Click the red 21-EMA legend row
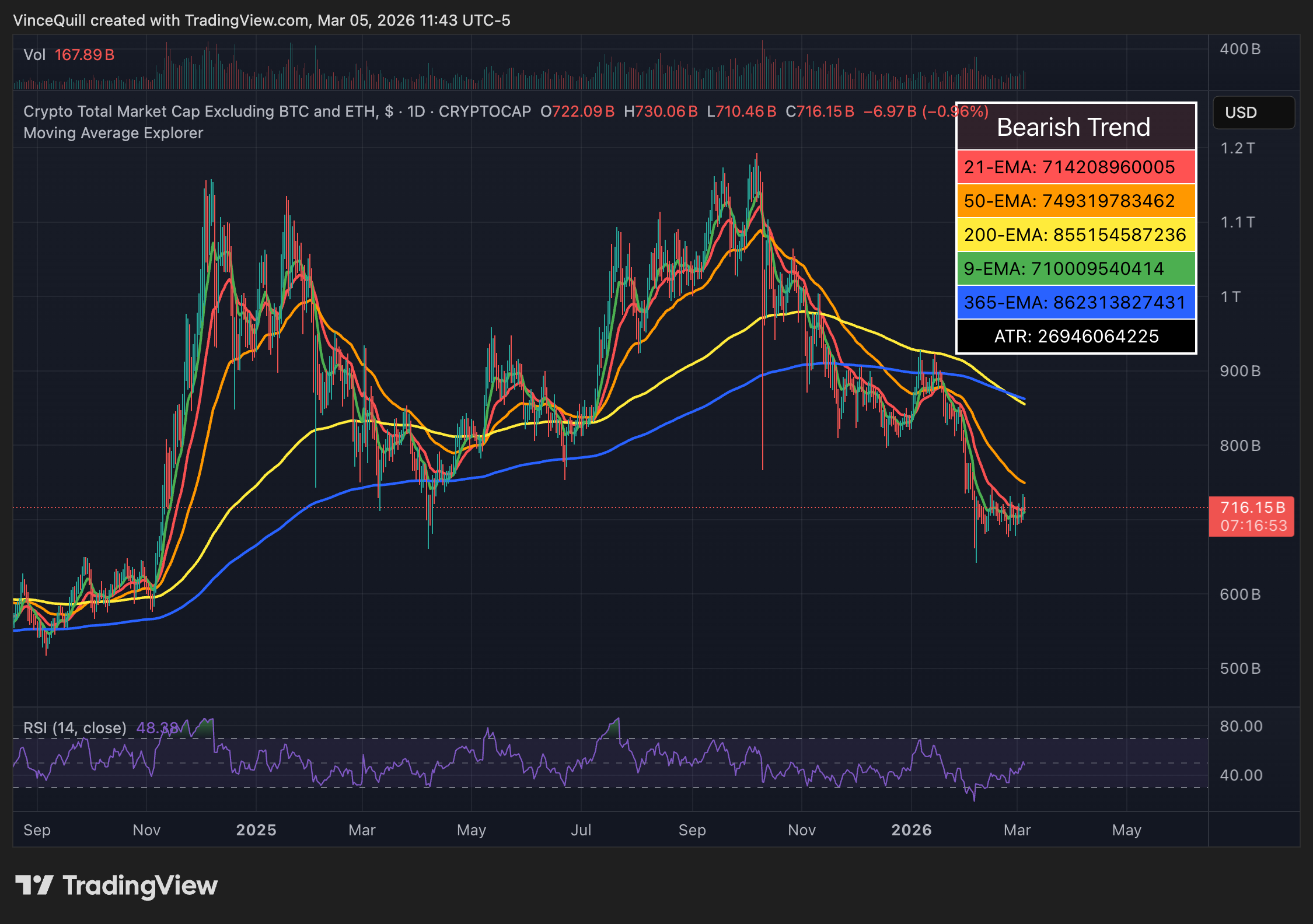 coord(1075,167)
